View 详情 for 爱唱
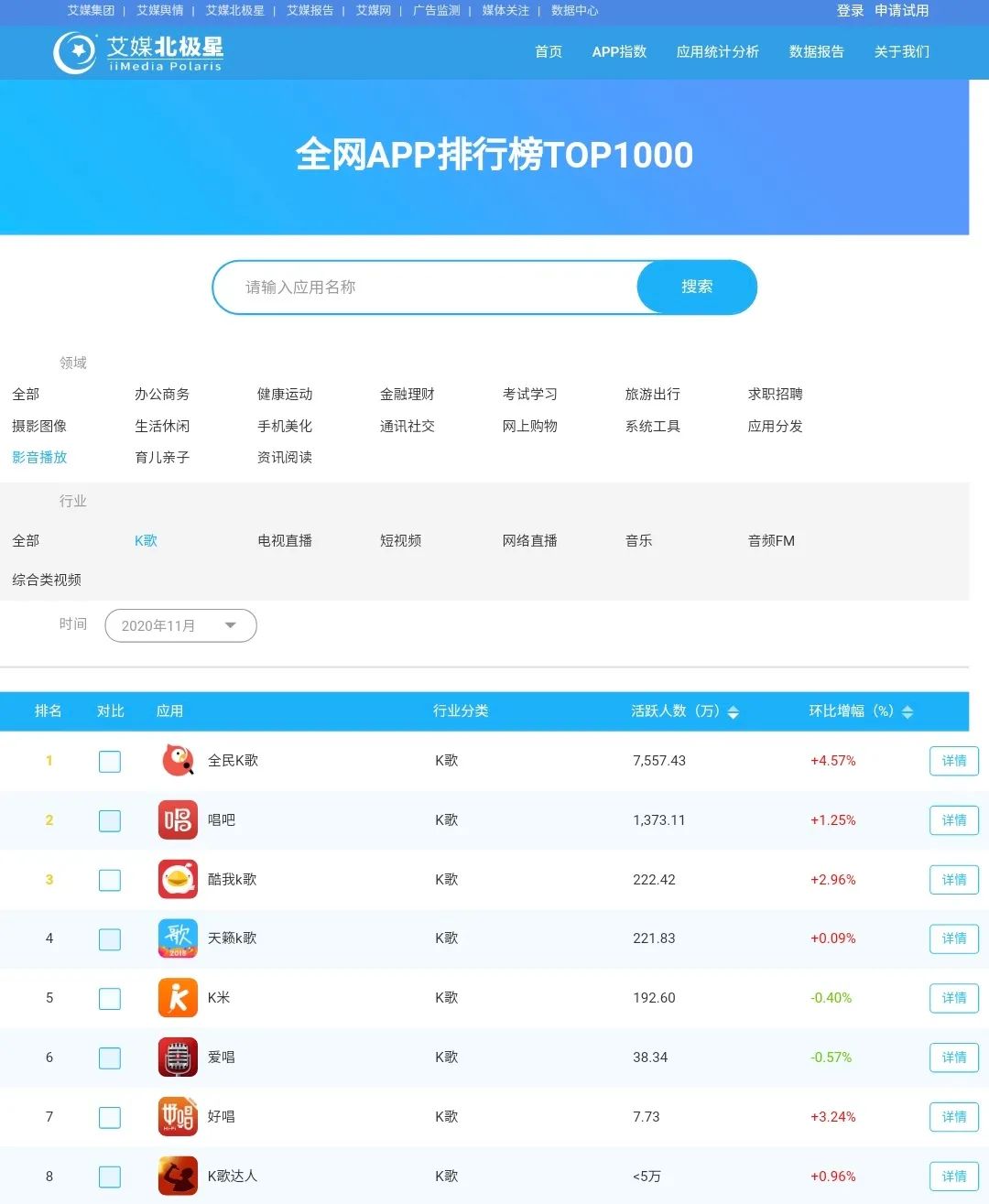The image size is (989, 1204). tap(954, 1058)
